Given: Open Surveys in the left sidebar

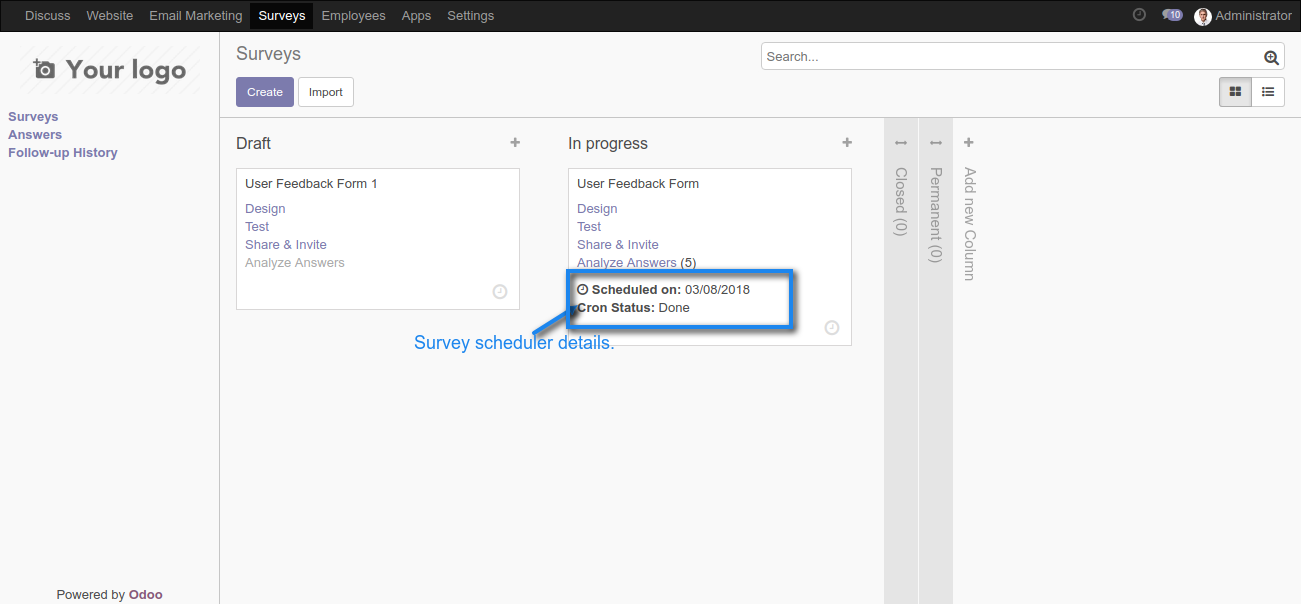Looking at the screenshot, I should click(x=33, y=117).
